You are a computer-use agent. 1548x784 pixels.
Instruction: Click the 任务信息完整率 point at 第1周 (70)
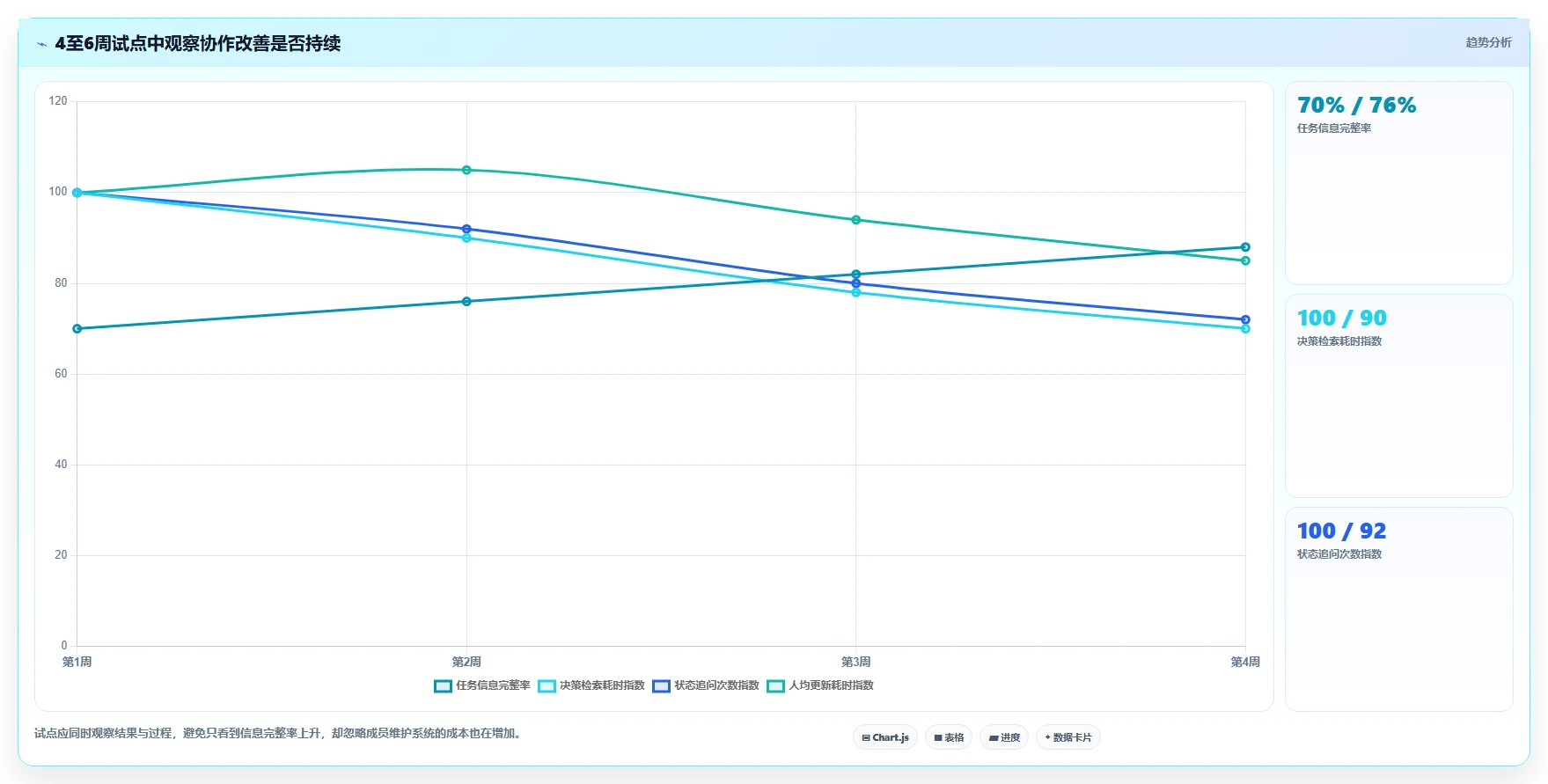coord(77,329)
